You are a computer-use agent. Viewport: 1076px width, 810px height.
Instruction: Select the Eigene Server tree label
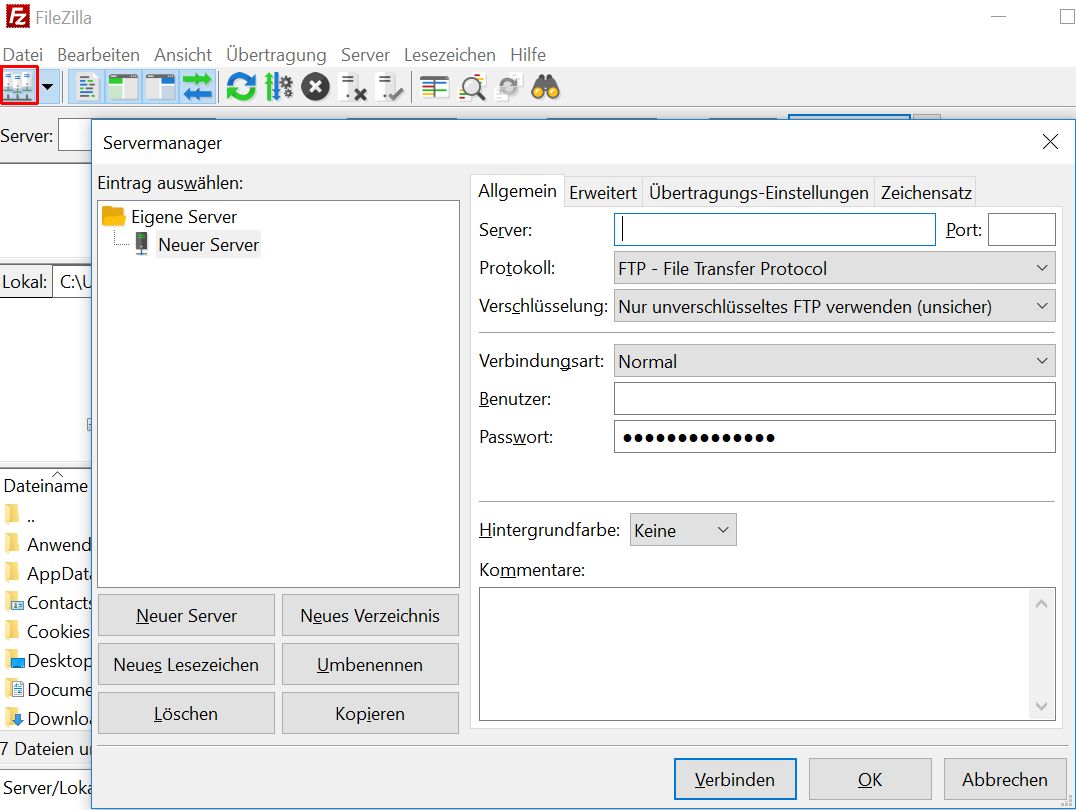coord(184,217)
